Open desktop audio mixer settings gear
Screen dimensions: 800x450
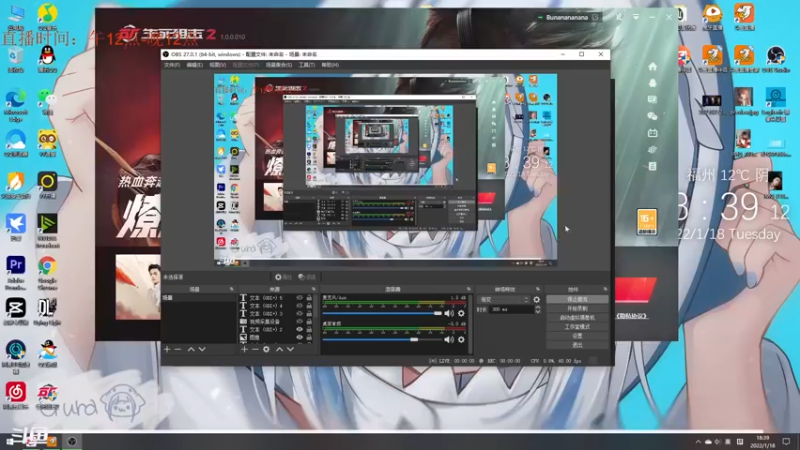click(461, 339)
